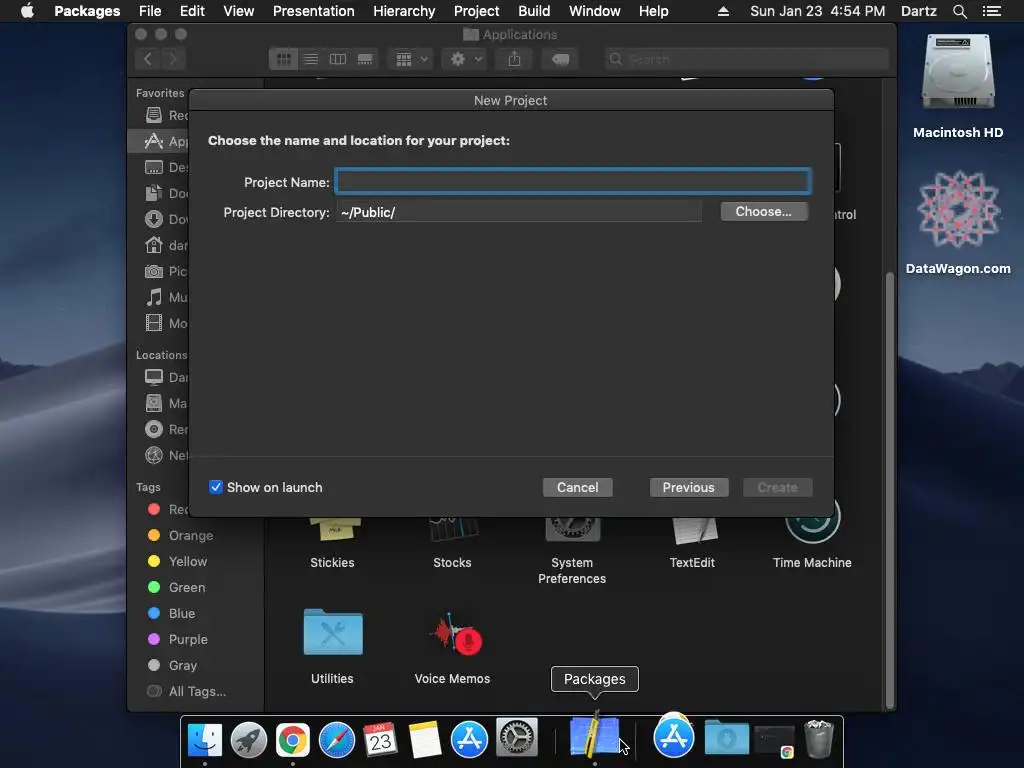Select Green tag in Finder sidebar
Image resolution: width=1024 pixels, height=768 pixels.
pyautogui.click(x=187, y=588)
